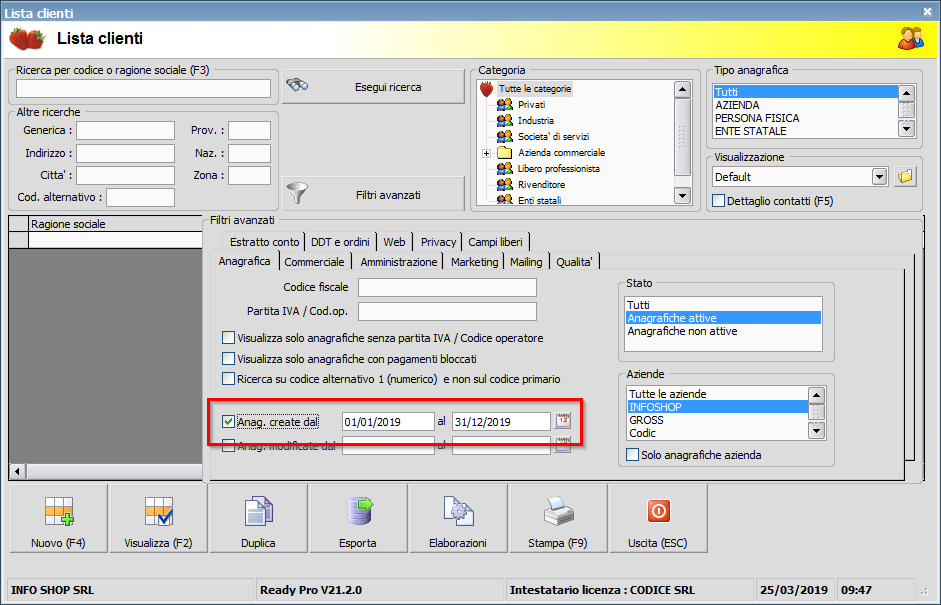Image resolution: width=941 pixels, height=605 pixels.
Task: Open the yellow folder icon beside Visualizzazione
Action: tap(905, 176)
